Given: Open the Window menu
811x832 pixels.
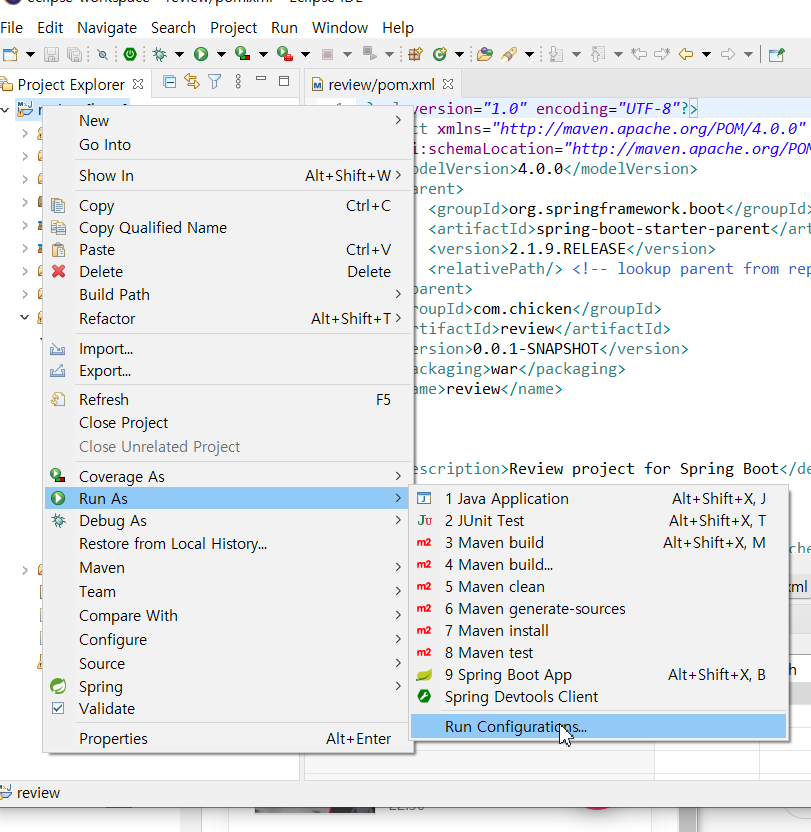Looking at the screenshot, I should coord(340,28).
